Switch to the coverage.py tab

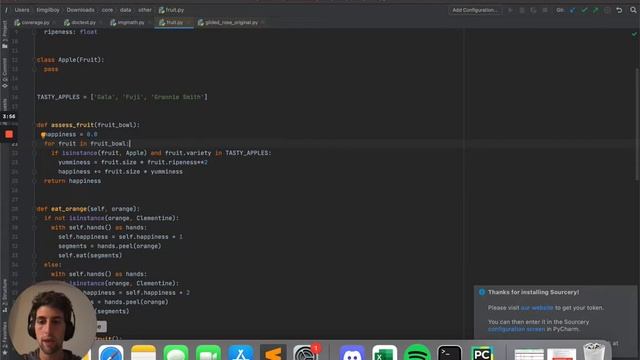pos(32,22)
